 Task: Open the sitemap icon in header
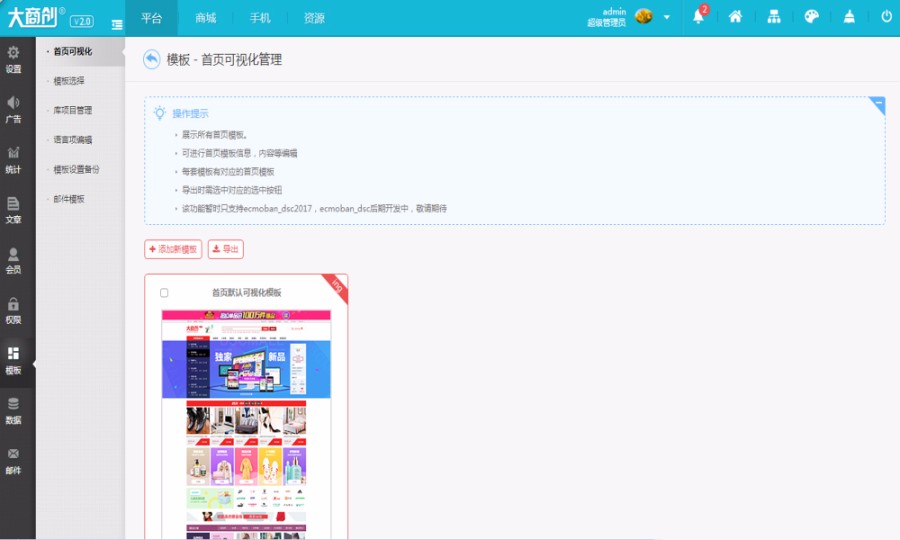point(773,17)
